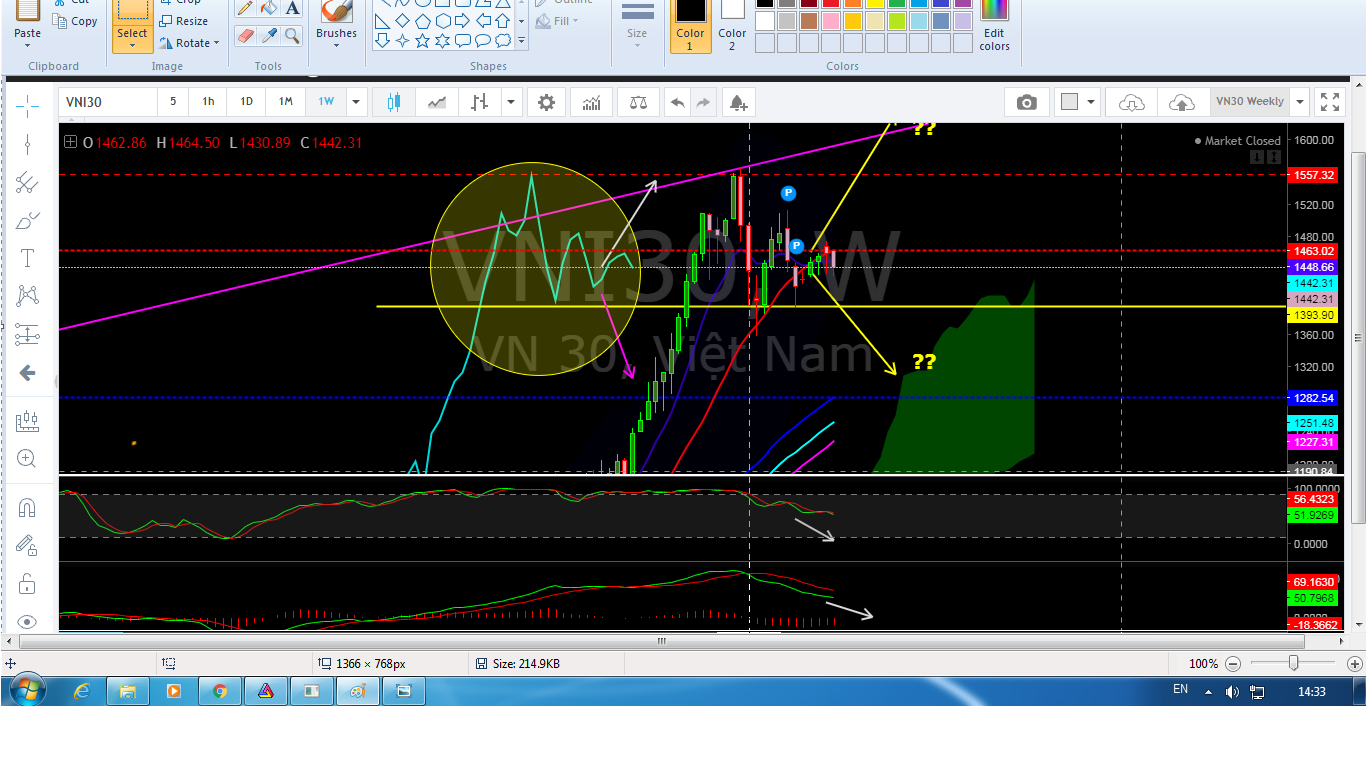Select the text tool in the chart sidebar
This screenshot has width=1366, height=768.
[x=27, y=259]
